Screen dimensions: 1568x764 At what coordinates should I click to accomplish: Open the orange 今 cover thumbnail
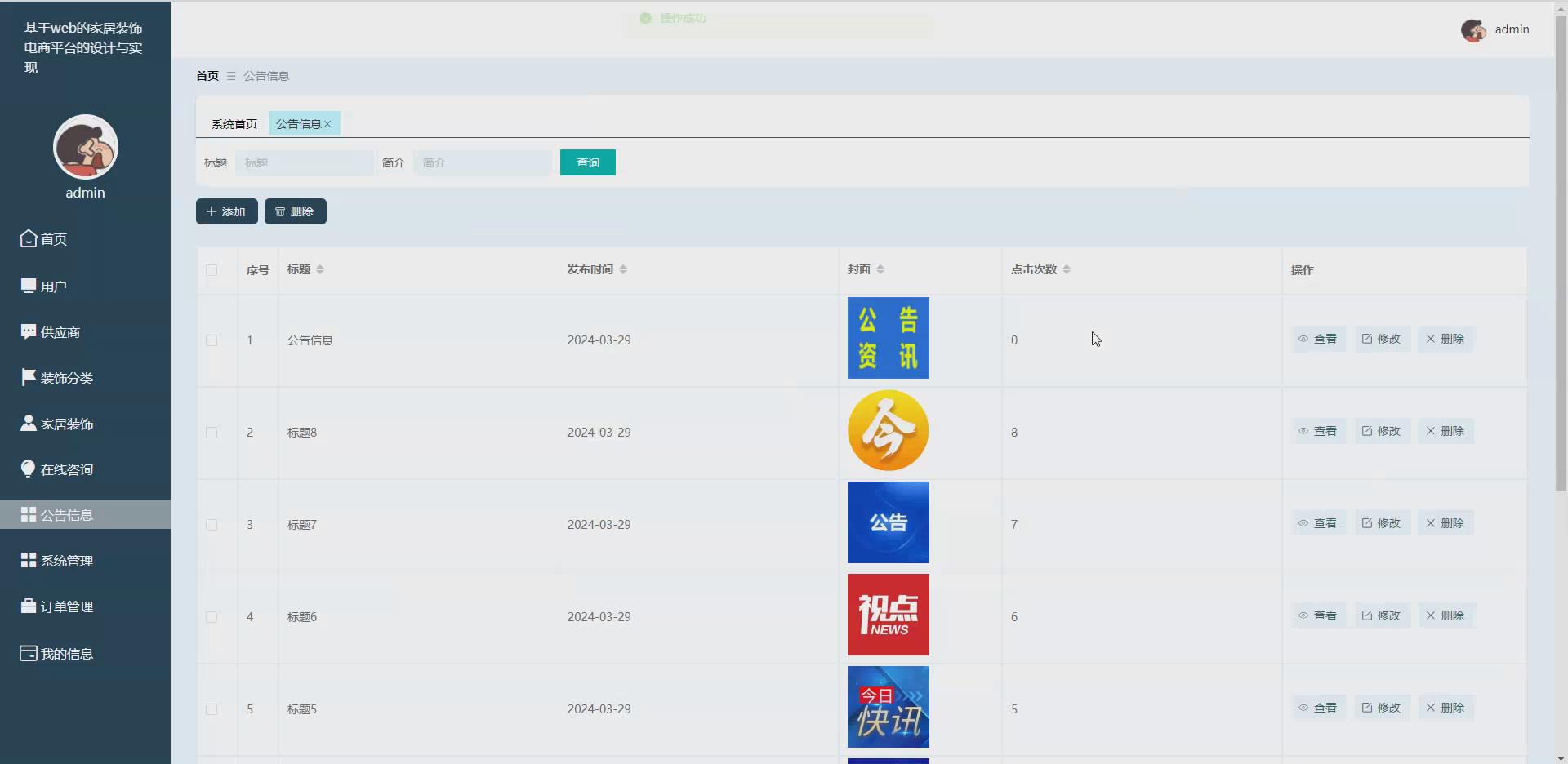click(889, 430)
